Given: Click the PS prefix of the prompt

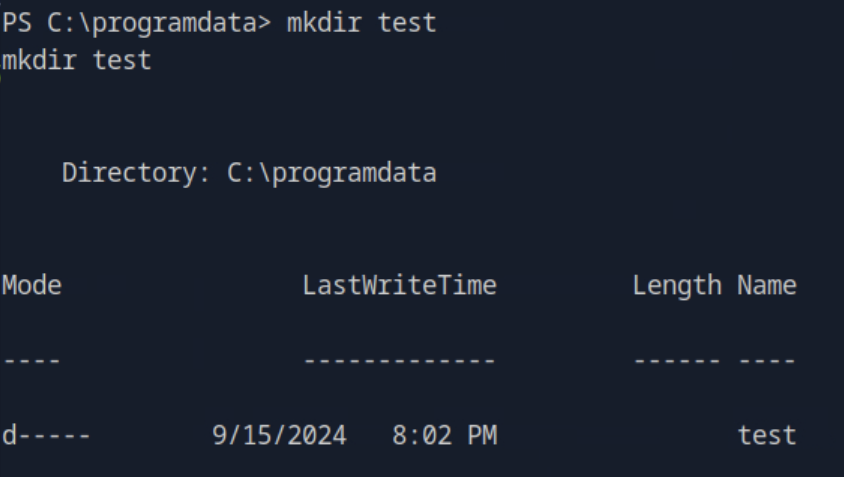Looking at the screenshot, I should pyautogui.click(x=17, y=23).
